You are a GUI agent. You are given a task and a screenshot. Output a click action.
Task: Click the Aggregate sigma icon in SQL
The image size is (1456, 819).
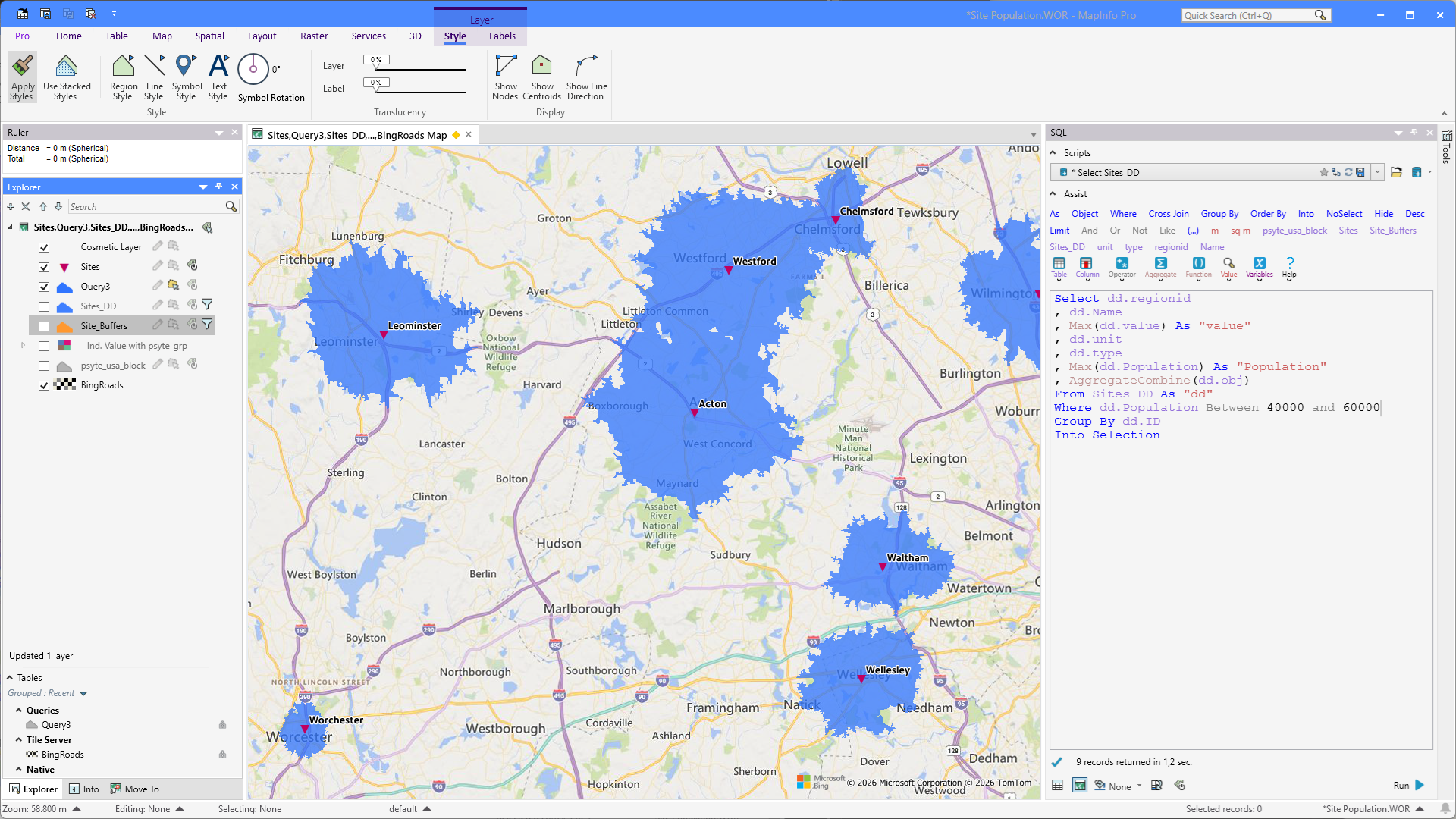tap(1160, 264)
